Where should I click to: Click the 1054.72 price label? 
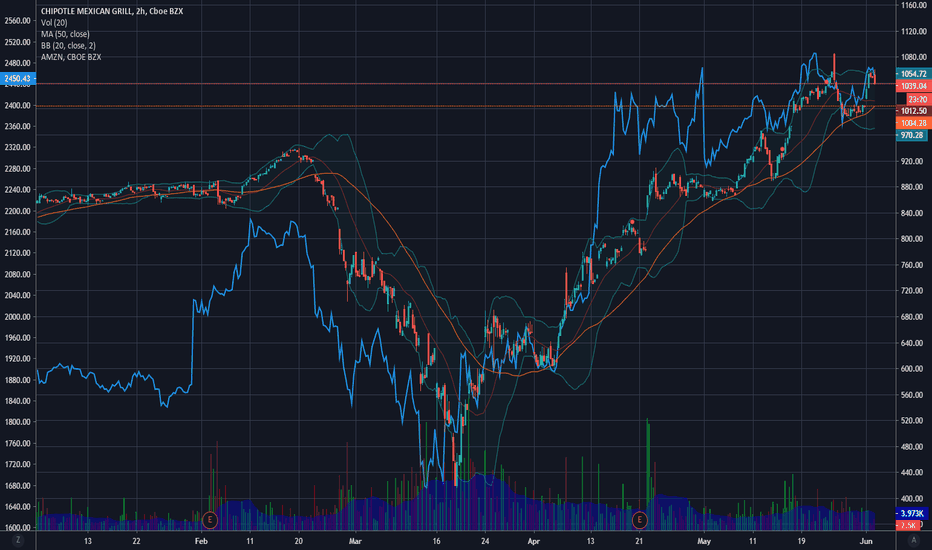[913, 74]
